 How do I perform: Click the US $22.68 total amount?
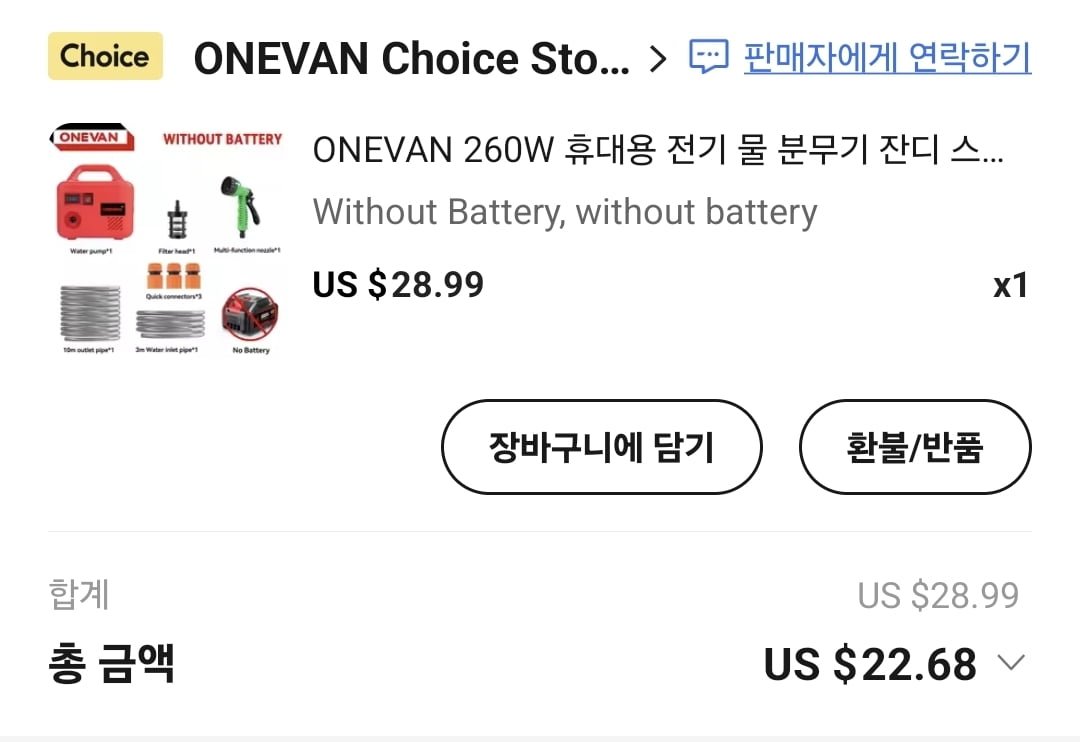click(x=870, y=664)
